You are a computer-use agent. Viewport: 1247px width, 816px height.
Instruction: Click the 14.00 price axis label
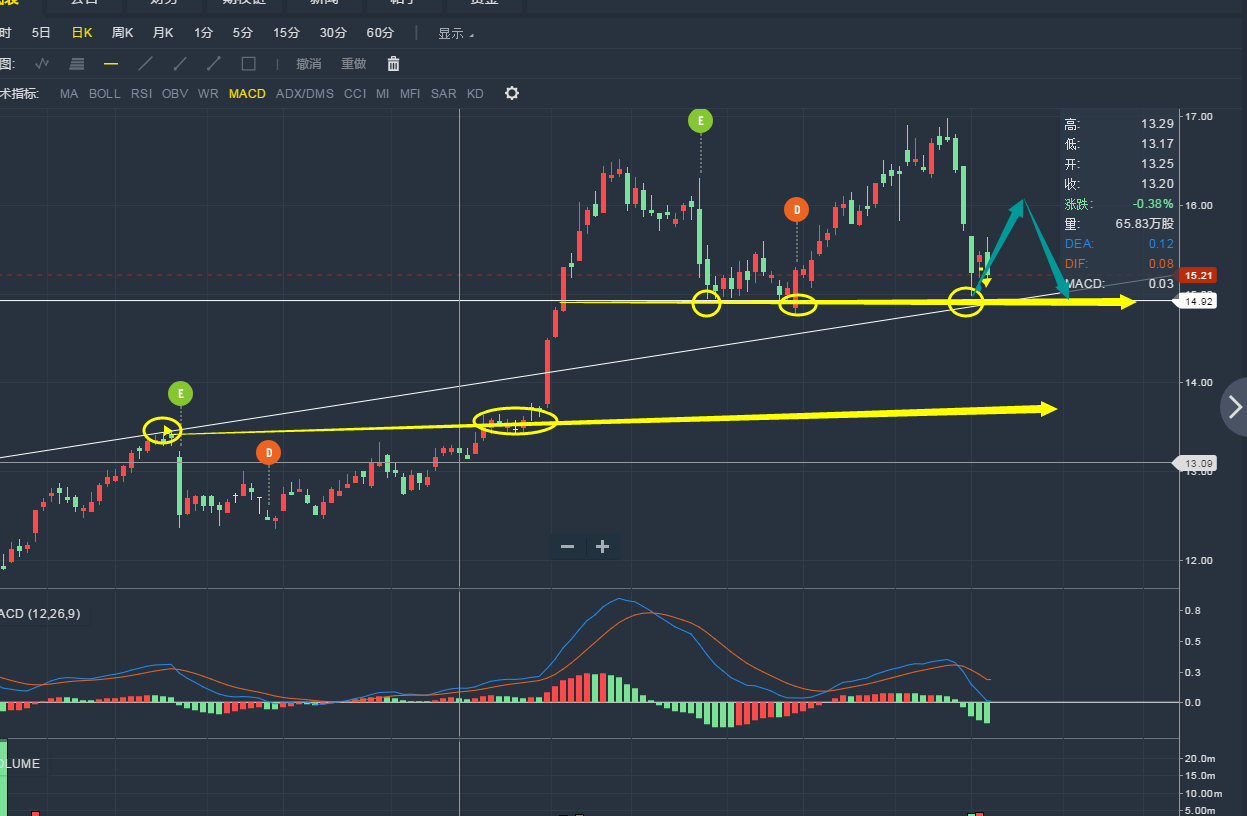(1199, 383)
